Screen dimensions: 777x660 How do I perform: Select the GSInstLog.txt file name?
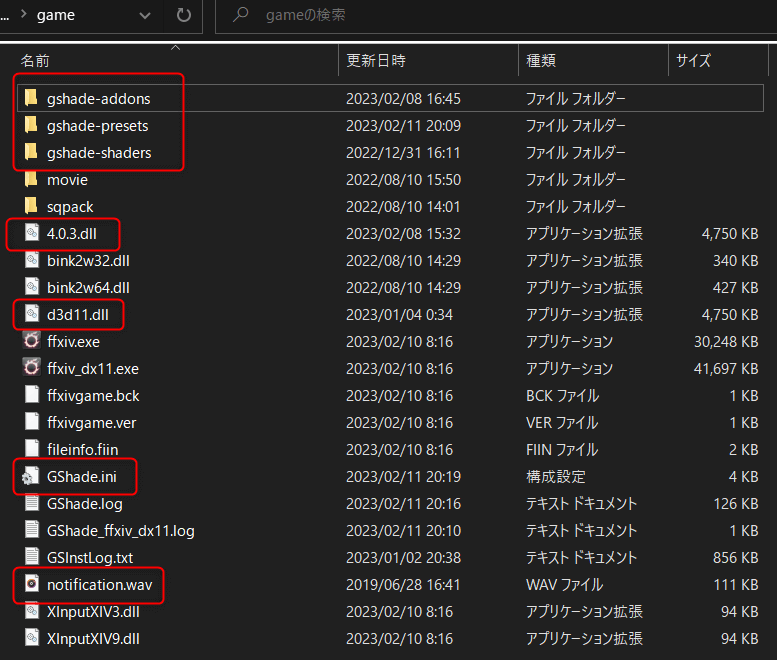point(90,557)
